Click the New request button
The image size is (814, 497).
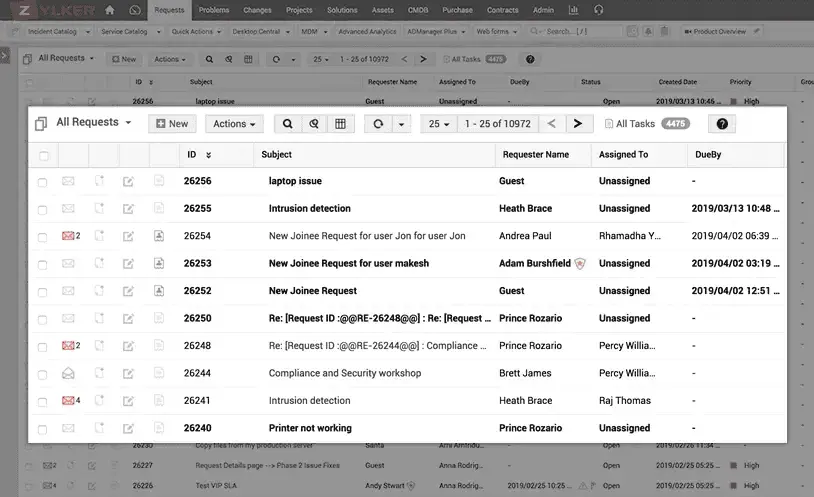(x=172, y=124)
